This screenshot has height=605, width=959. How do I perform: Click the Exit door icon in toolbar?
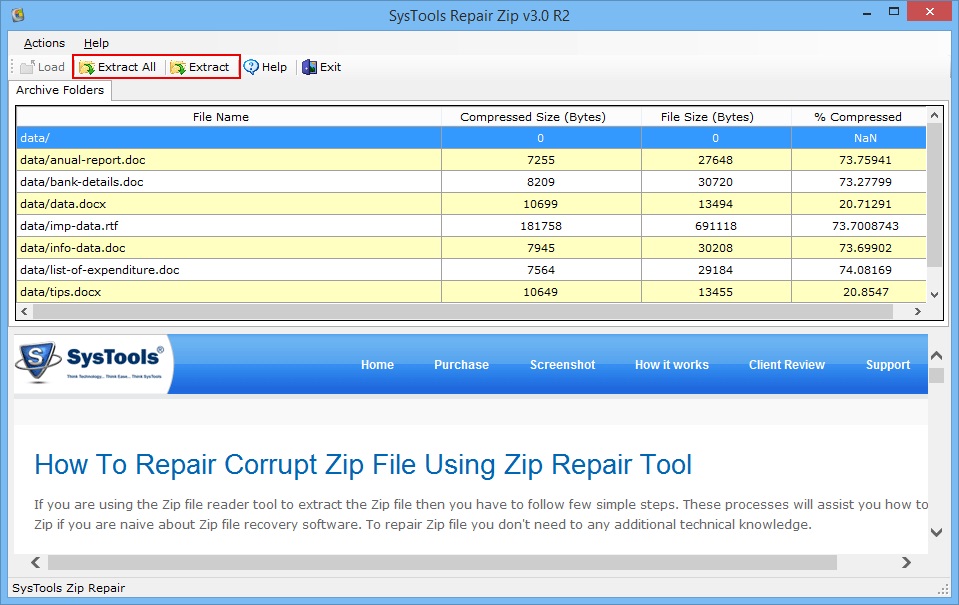click(x=309, y=67)
